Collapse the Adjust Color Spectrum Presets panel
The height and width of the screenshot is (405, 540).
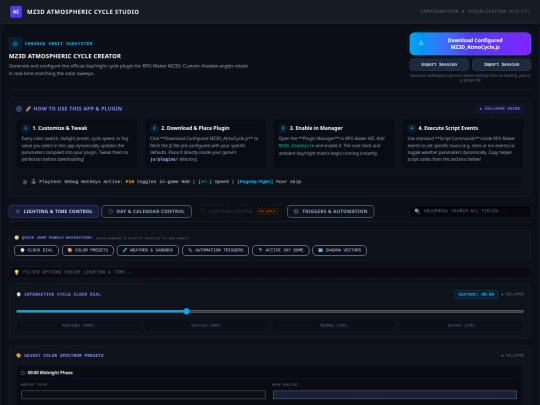[512, 355]
